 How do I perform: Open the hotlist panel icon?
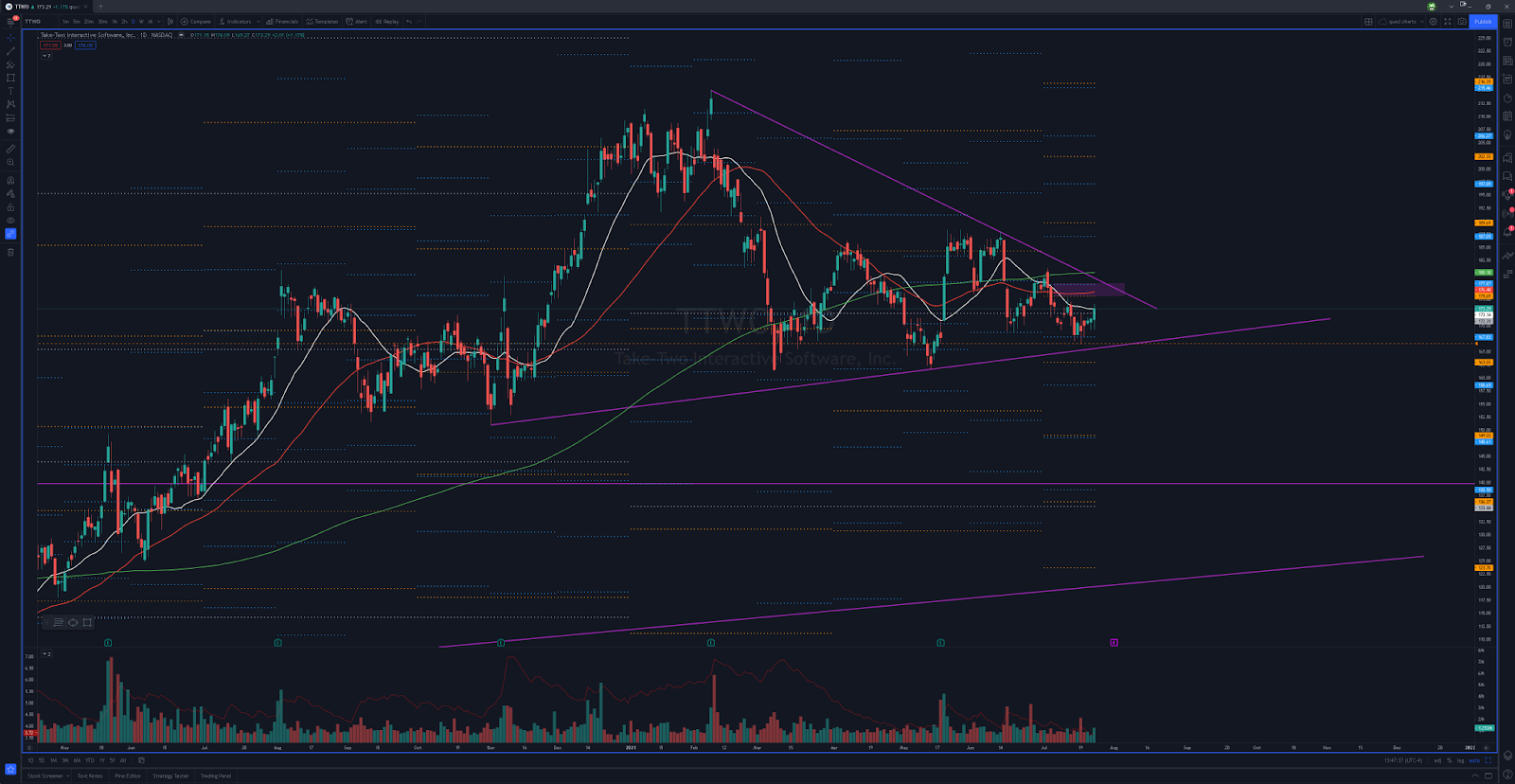[x=1507, y=98]
